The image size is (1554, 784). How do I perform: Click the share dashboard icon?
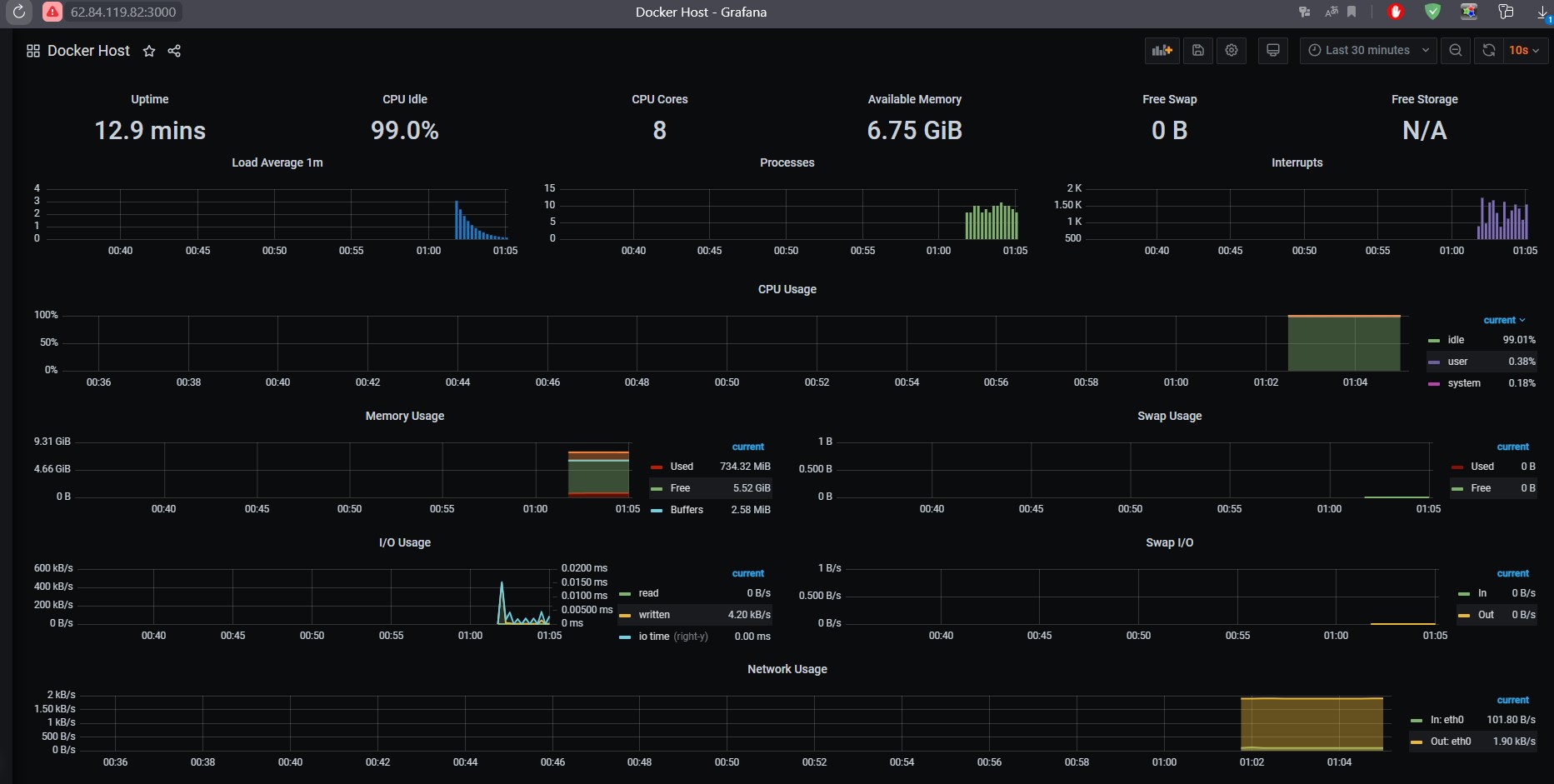point(174,51)
